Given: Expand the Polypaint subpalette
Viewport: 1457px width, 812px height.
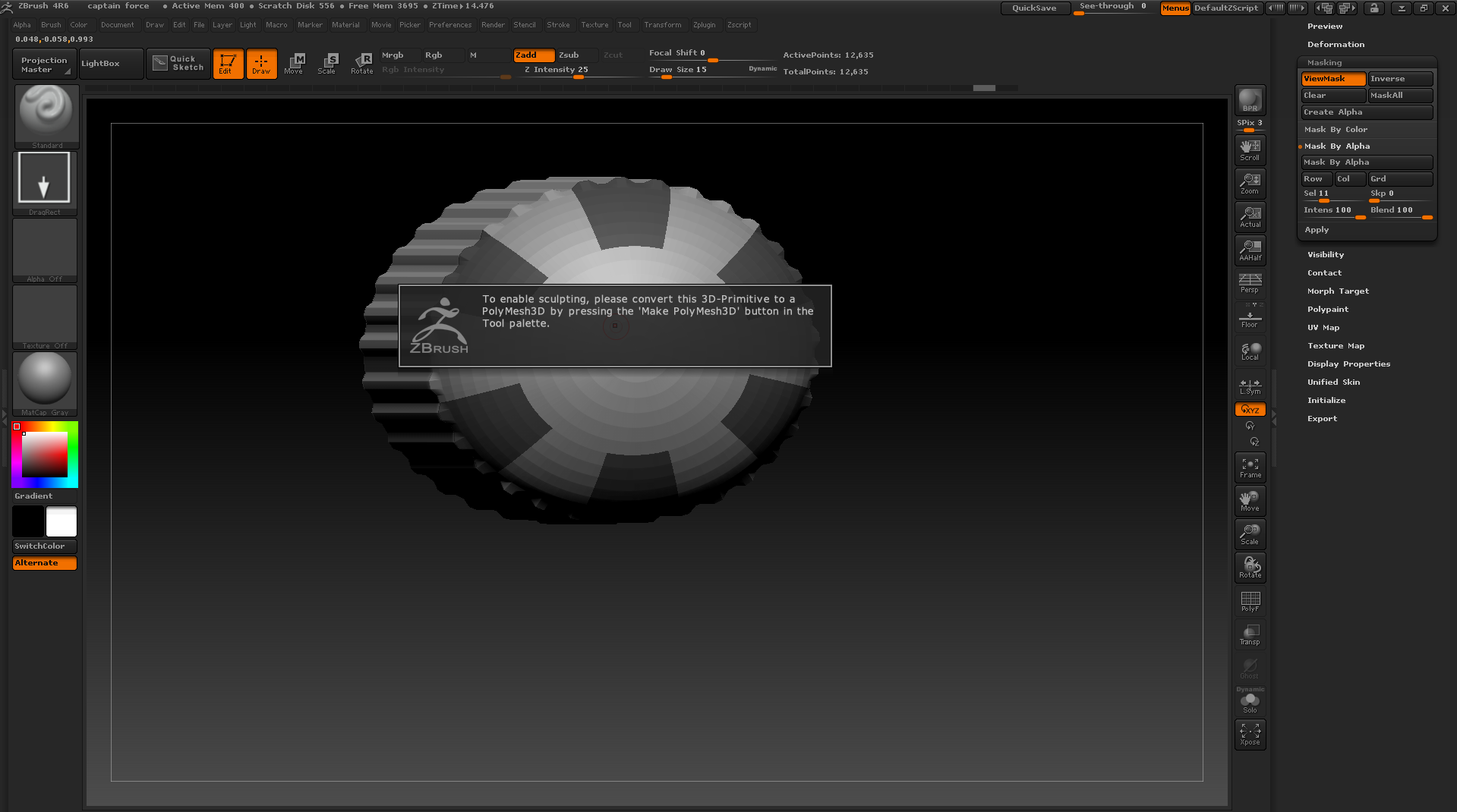Looking at the screenshot, I should [x=1327, y=310].
